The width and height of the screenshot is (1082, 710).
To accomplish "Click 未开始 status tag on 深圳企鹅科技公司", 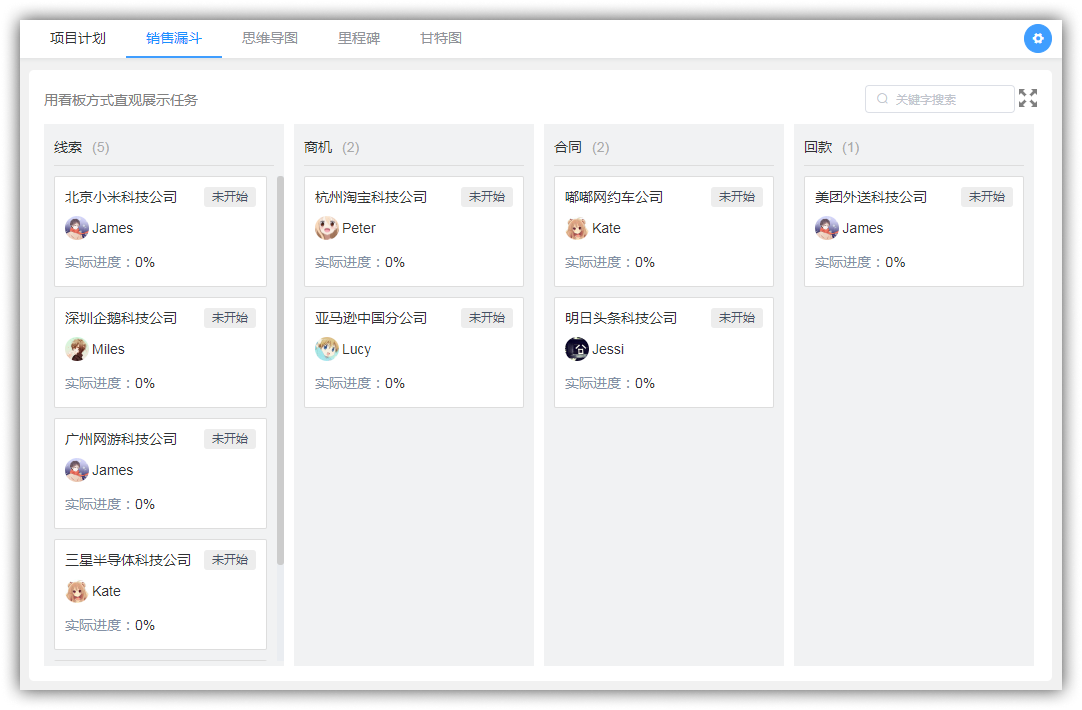I will click(x=230, y=318).
